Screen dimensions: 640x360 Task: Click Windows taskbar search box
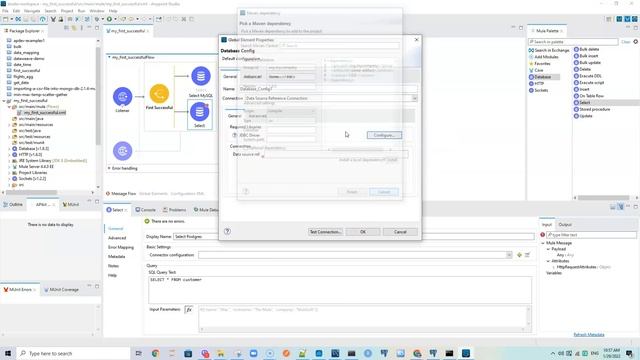tap(73, 353)
